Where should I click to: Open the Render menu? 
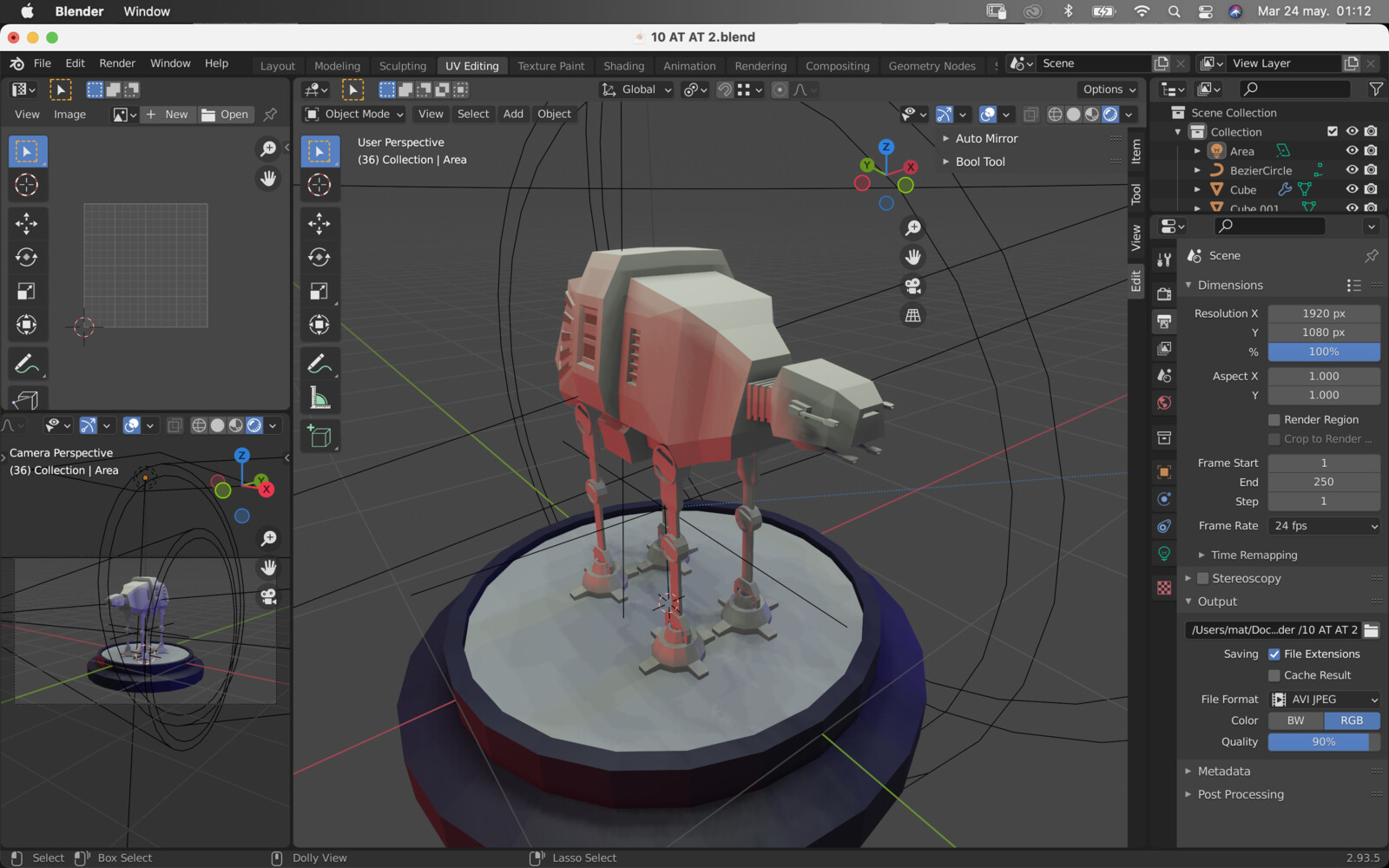pyautogui.click(x=117, y=63)
